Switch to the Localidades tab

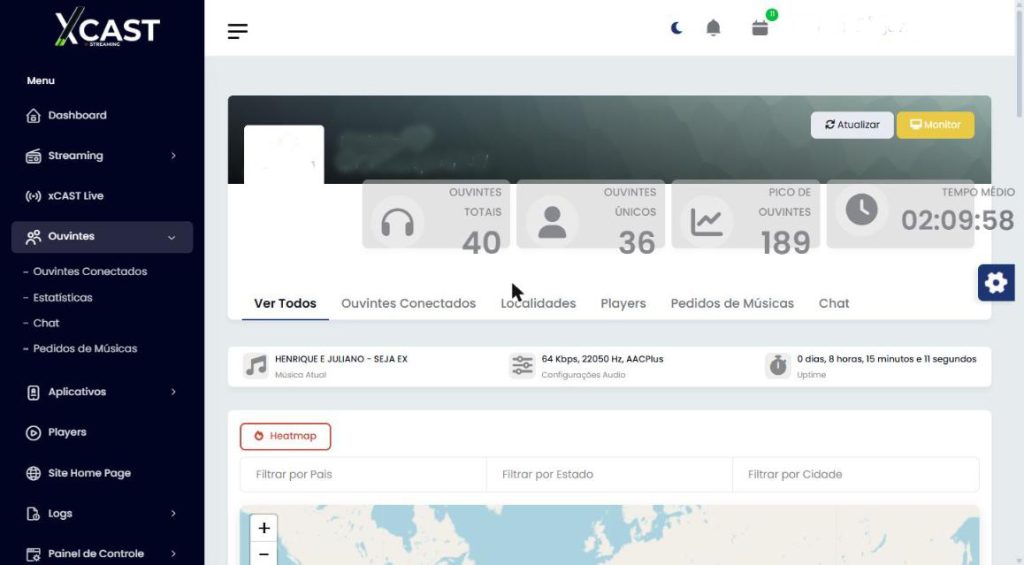click(538, 303)
